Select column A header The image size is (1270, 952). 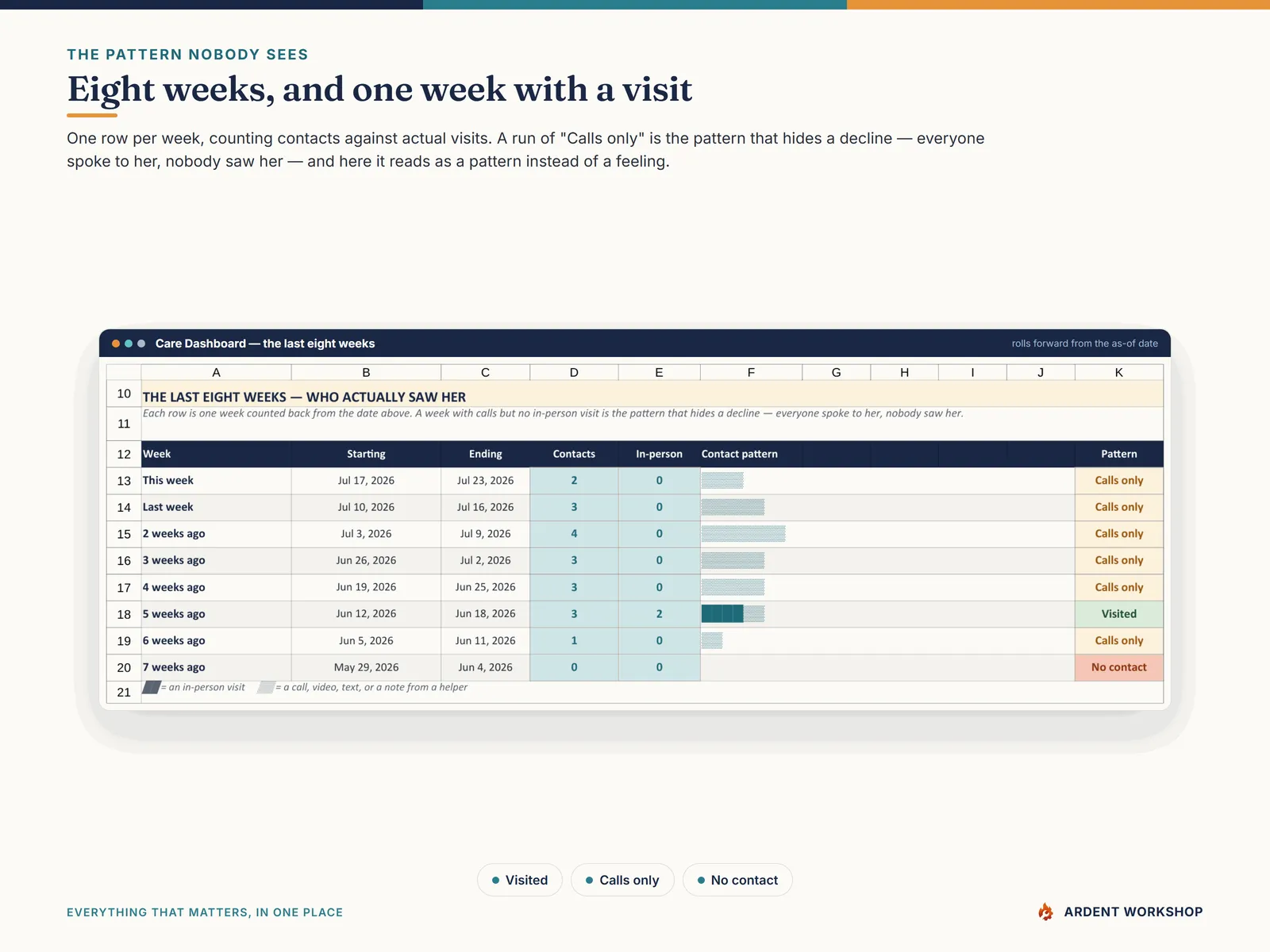click(x=216, y=372)
